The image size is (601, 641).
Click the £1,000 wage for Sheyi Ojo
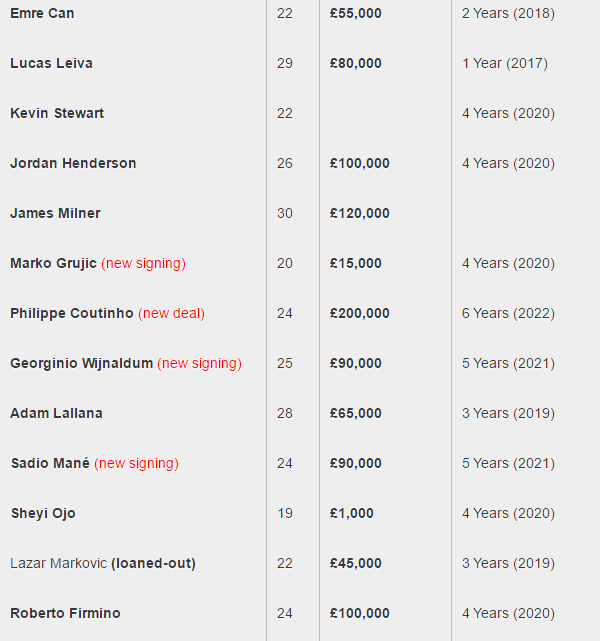(x=352, y=513)
